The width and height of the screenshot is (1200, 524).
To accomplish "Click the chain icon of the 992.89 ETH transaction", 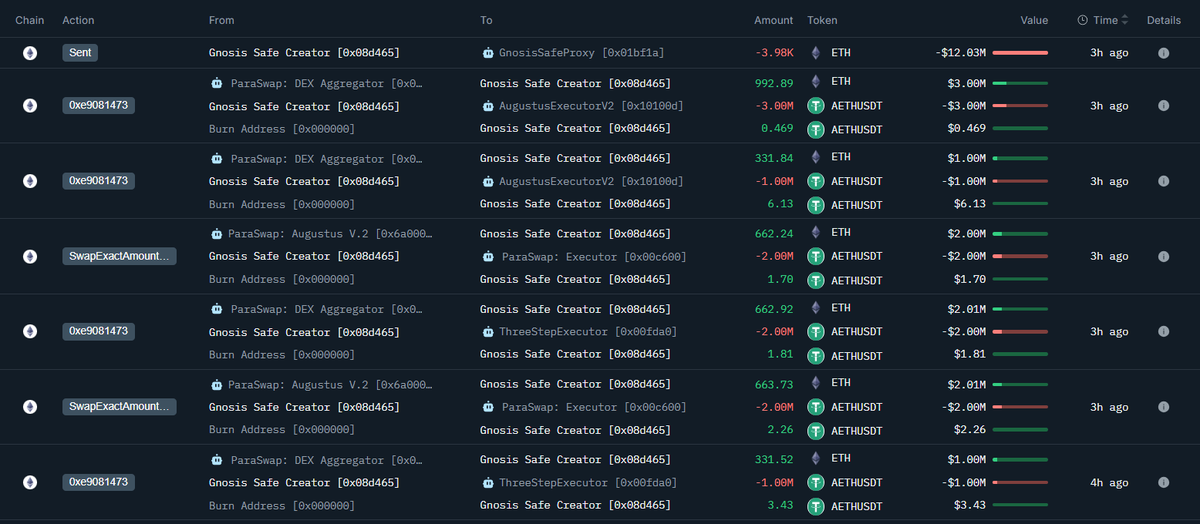I will 30,106.
